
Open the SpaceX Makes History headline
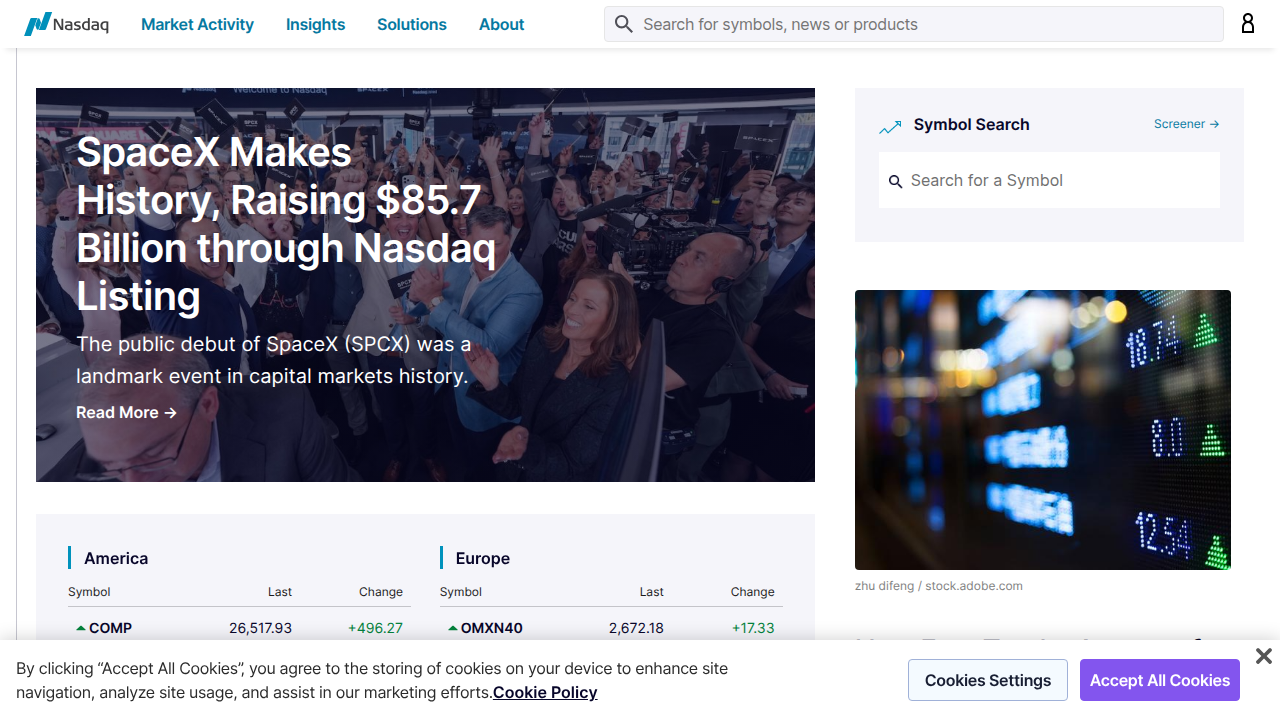pyautogui.click(x=286, y=224)
